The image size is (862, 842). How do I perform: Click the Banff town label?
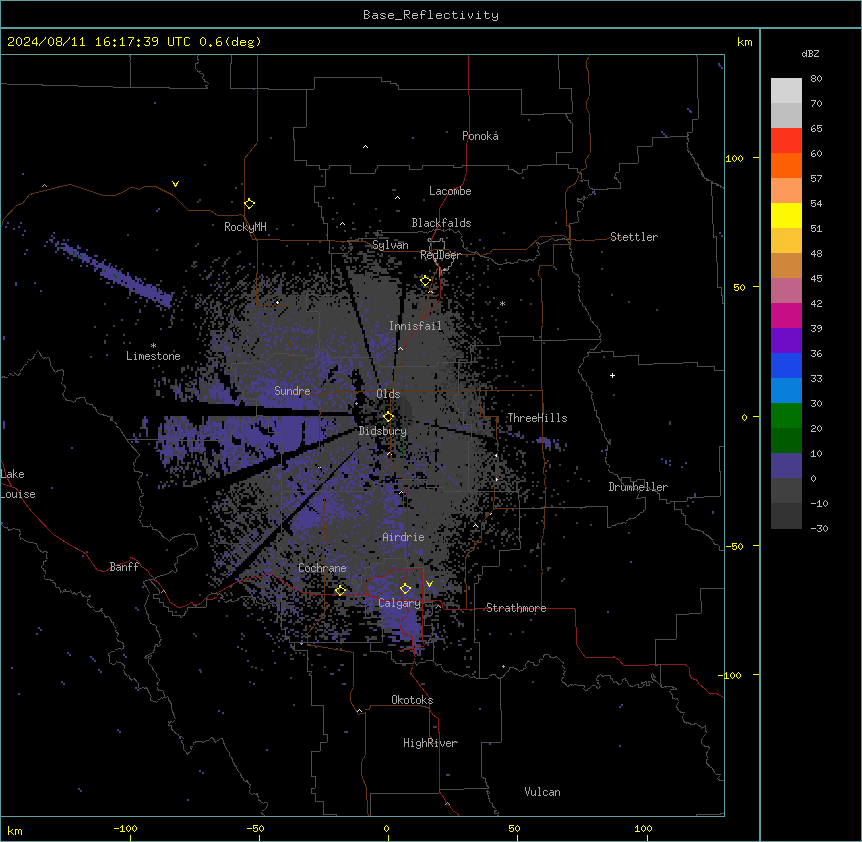124,567
